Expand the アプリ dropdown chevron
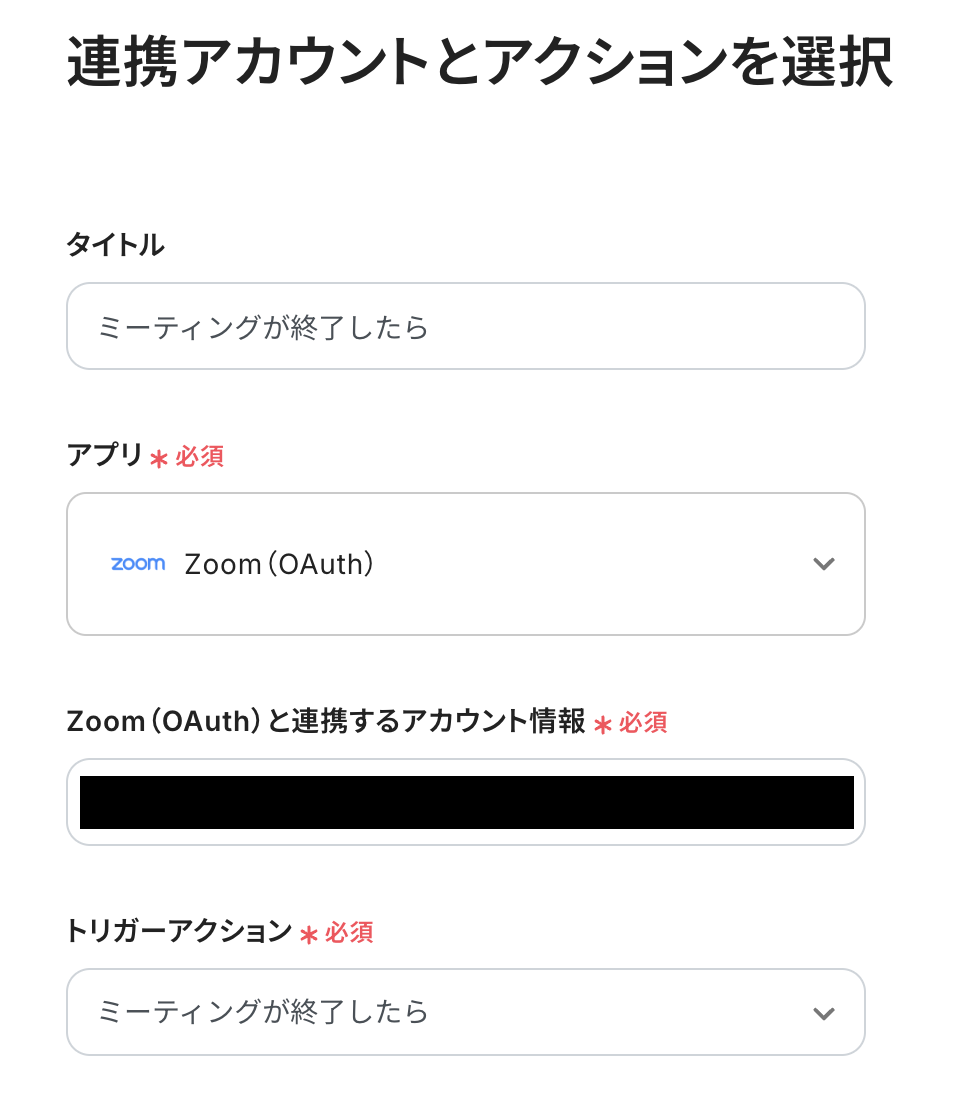 pyautogui.click(x=823, y=564)
